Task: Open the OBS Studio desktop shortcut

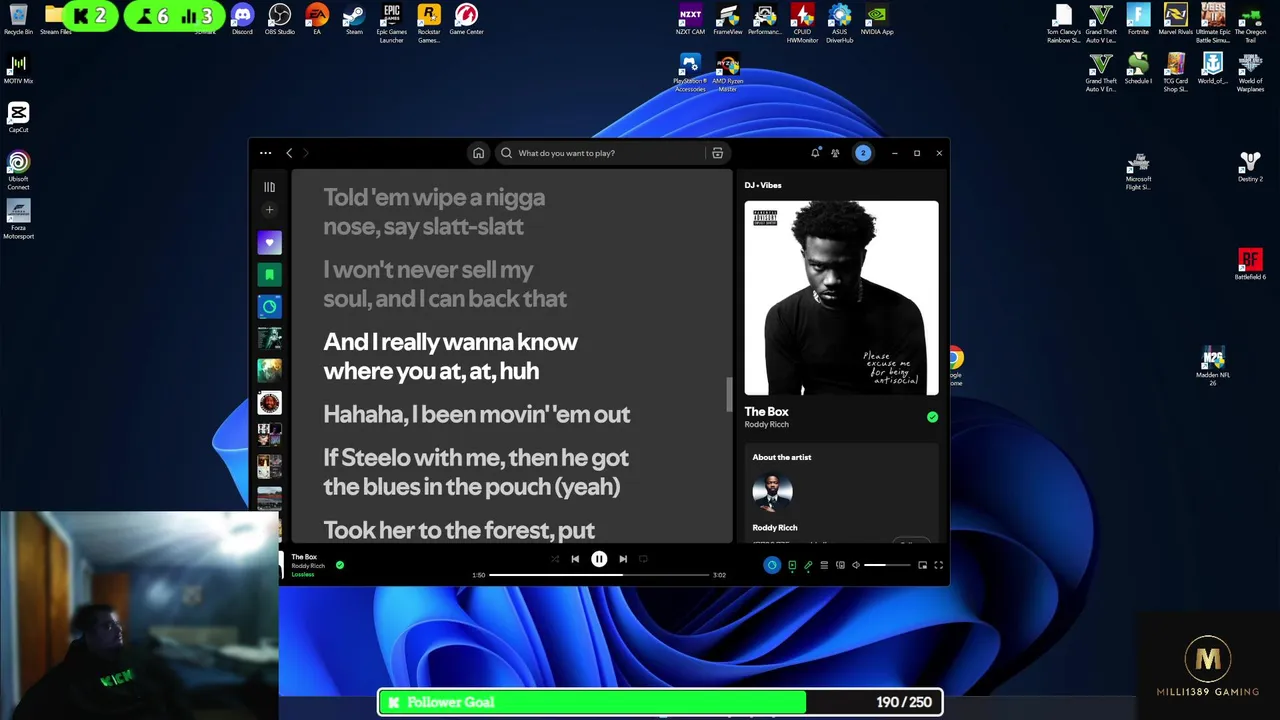Action: point(280,19)
